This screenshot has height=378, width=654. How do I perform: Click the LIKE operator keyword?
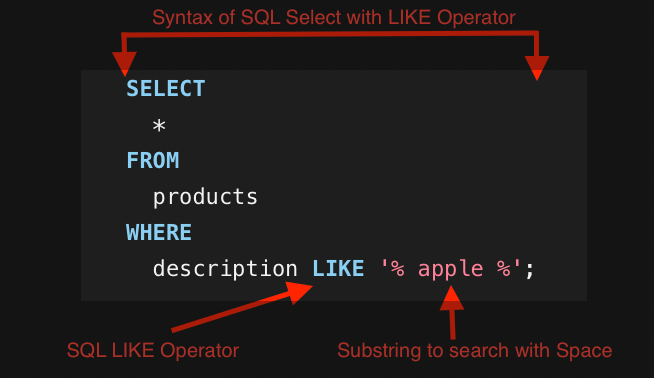[338, 268]
